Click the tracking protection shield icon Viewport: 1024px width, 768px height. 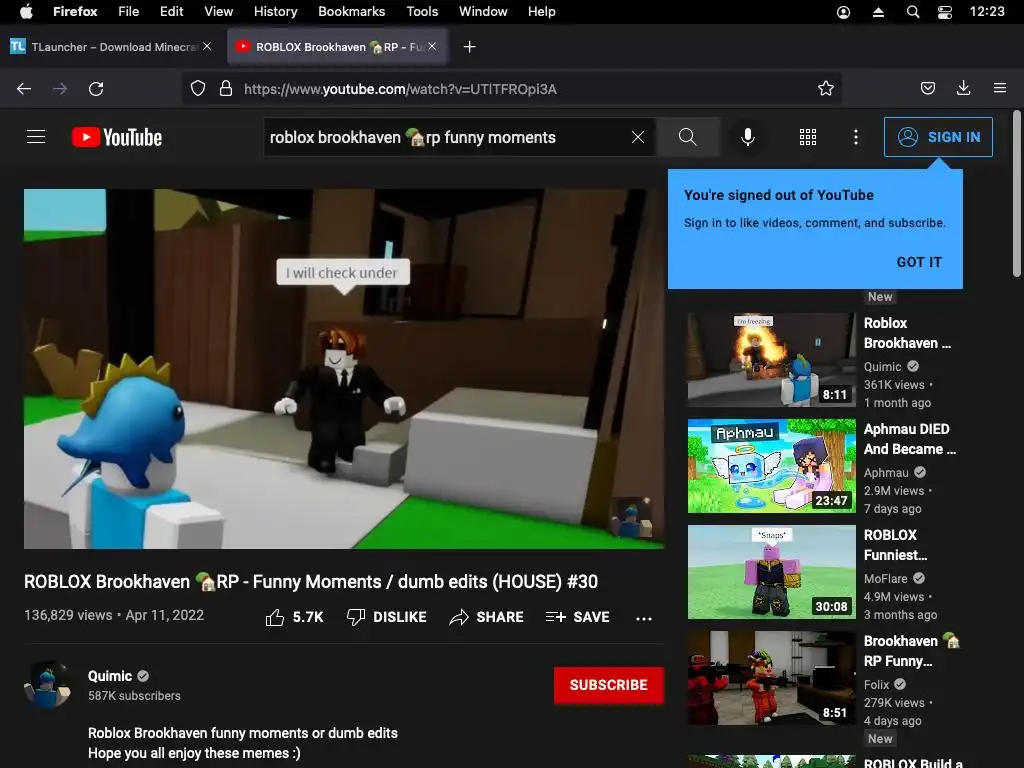click(x=198, y=88)
